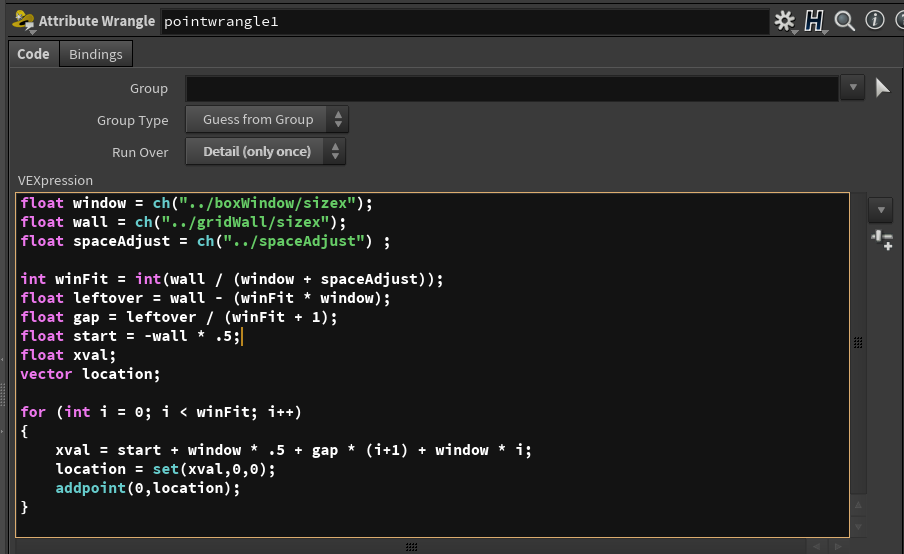Click the help icon at far right
The height and width of the screenshot is (554, 904).
tap(897, 21)
